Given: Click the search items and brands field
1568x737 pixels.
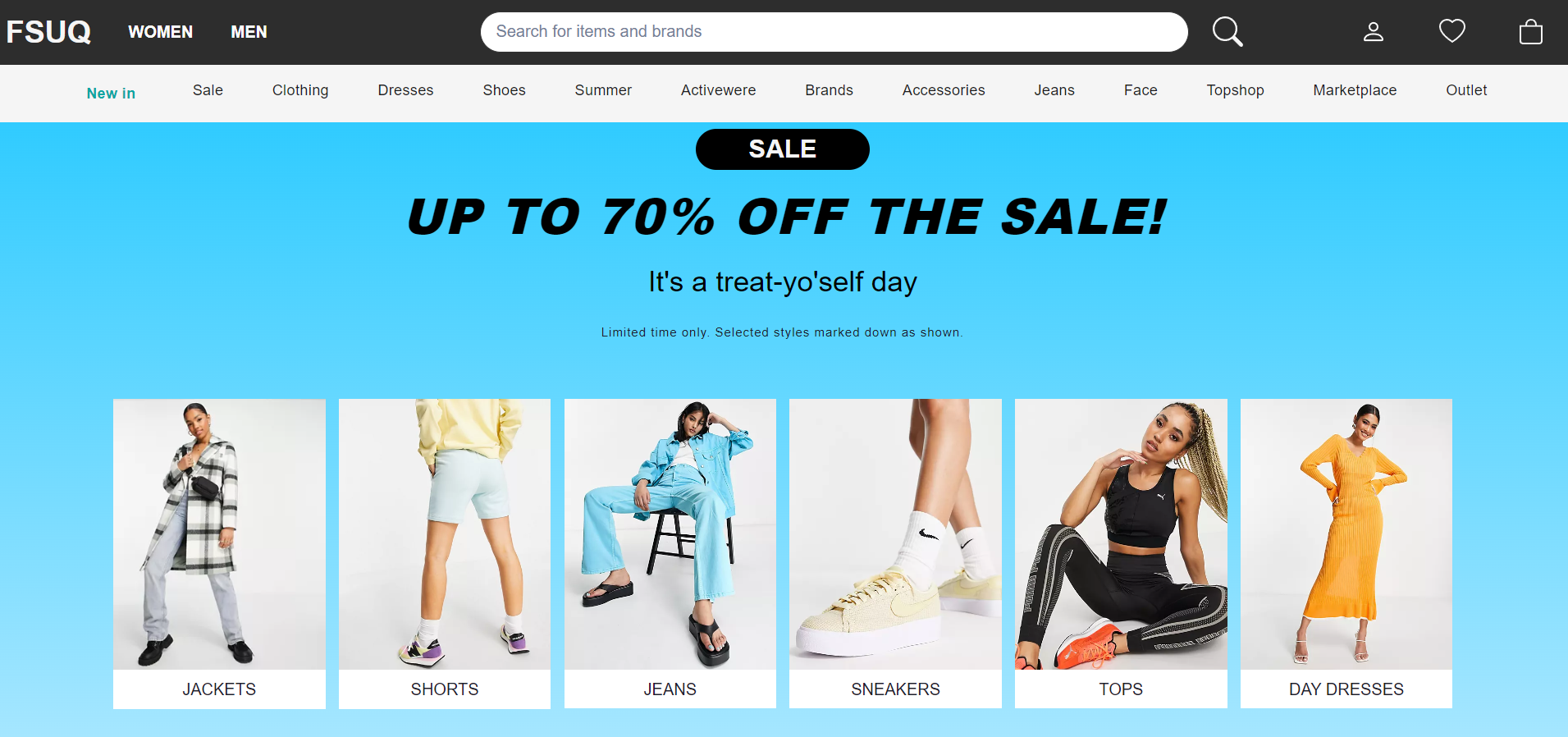Looking at the screenshot, I should tap(834, 32).
